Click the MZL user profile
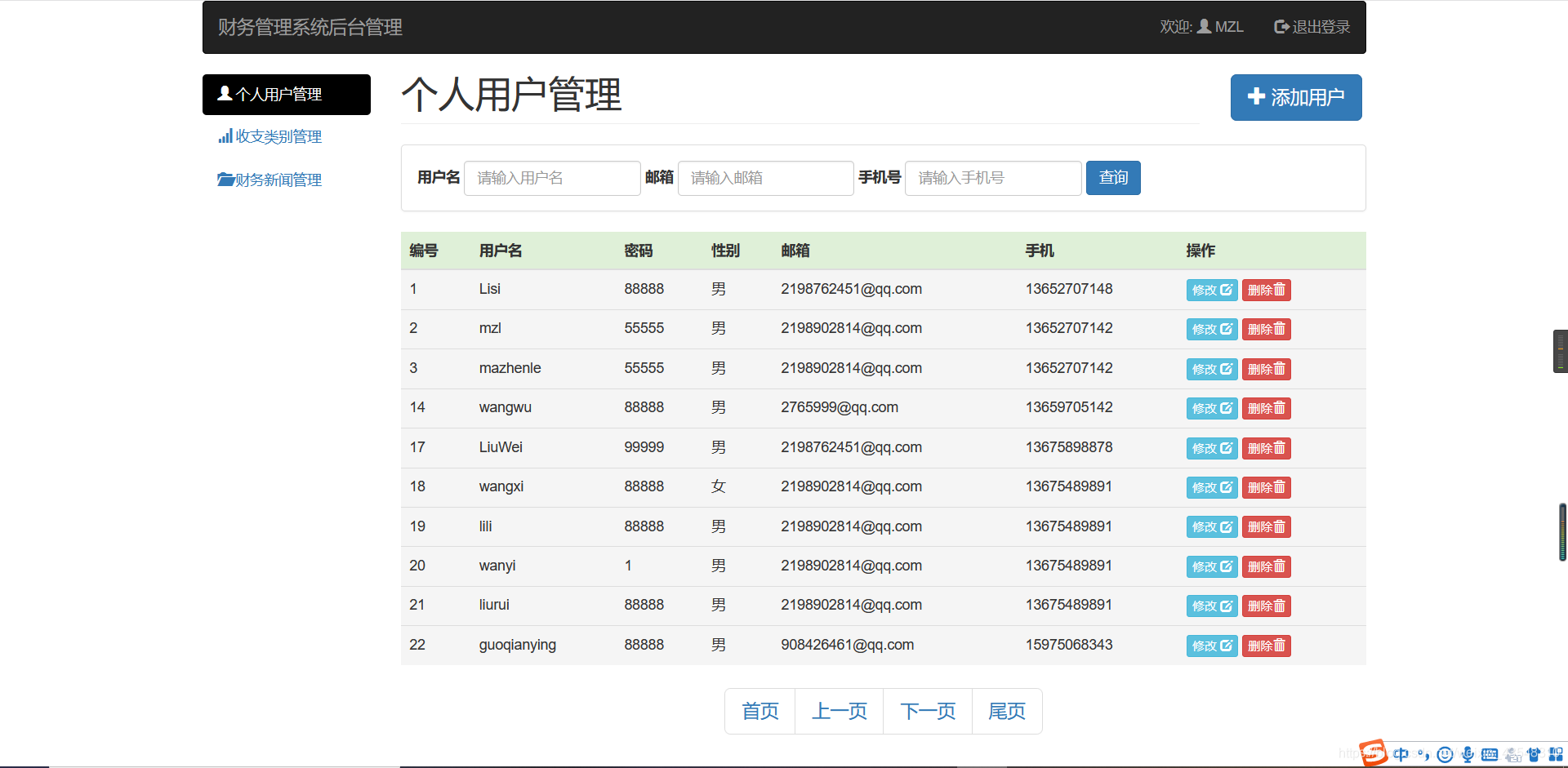1568x768 pixels. (x=1220, y=27)
